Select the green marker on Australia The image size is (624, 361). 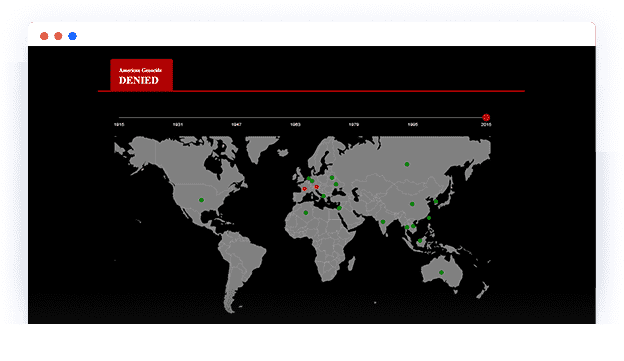click(x=441, y=273)
